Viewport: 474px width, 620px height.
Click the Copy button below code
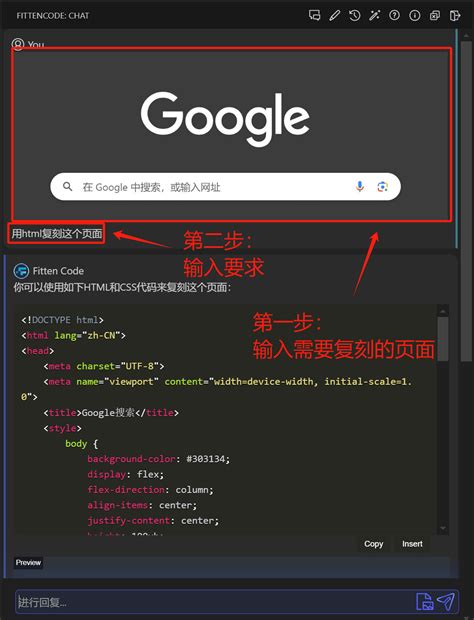pyautogui.click(x=374, y=544)
